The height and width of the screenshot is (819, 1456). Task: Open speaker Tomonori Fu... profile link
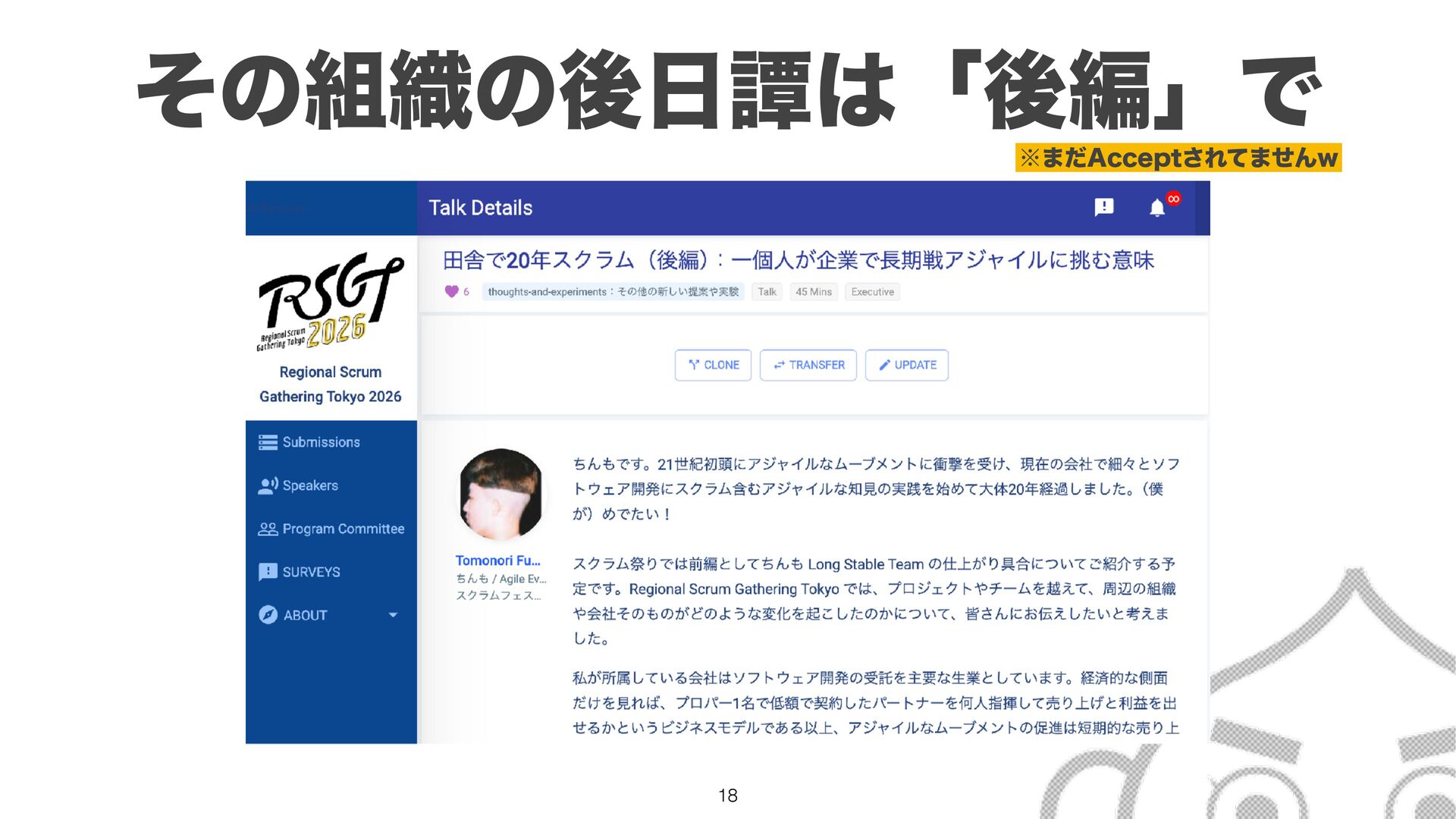497,560
